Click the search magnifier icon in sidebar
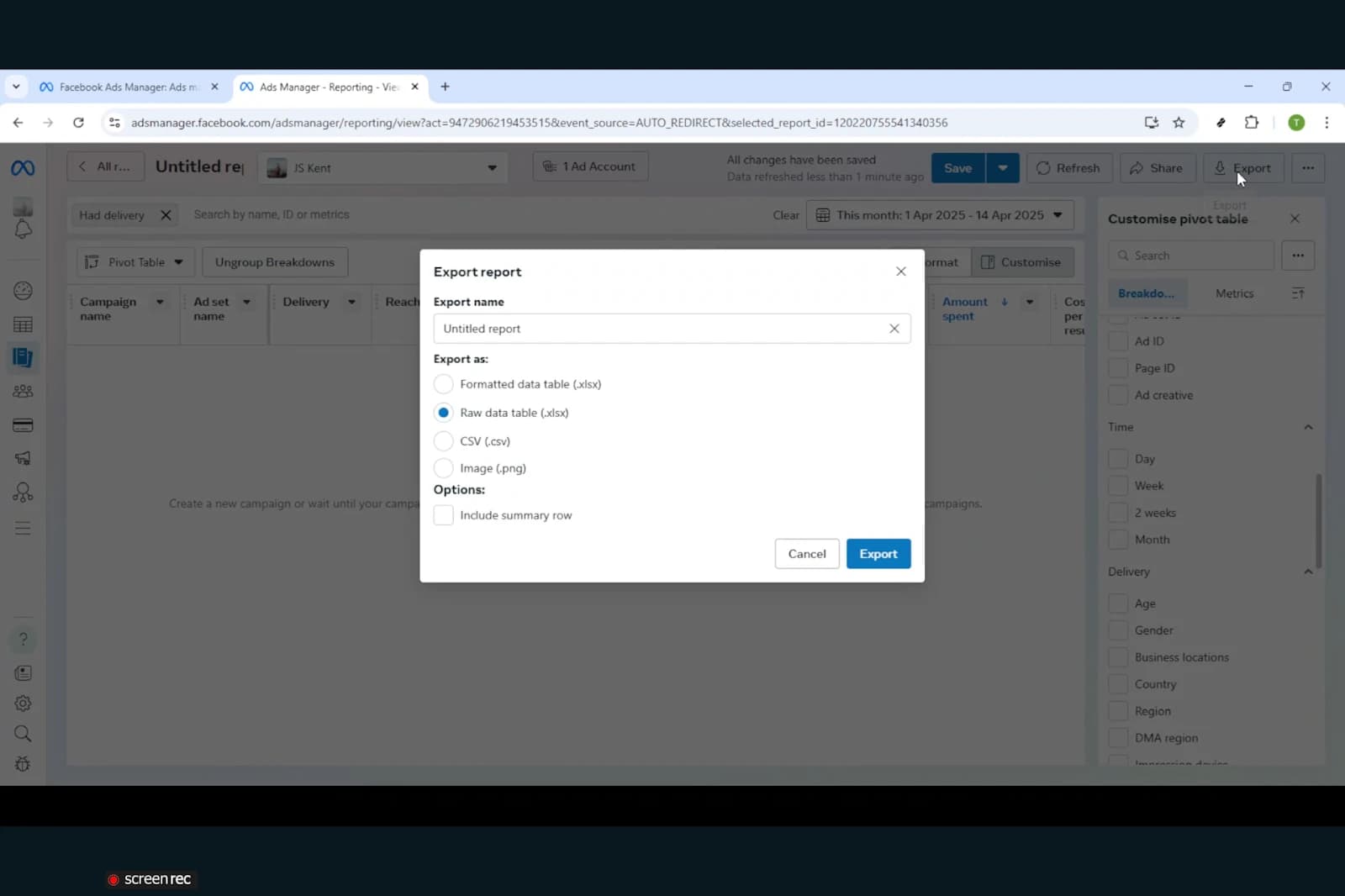 click(23, 734)
